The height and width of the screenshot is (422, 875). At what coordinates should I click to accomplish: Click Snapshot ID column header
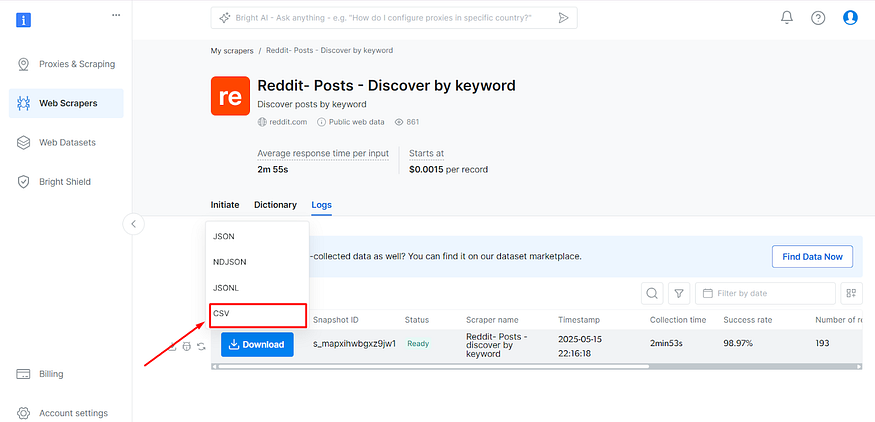pos(335,320)
